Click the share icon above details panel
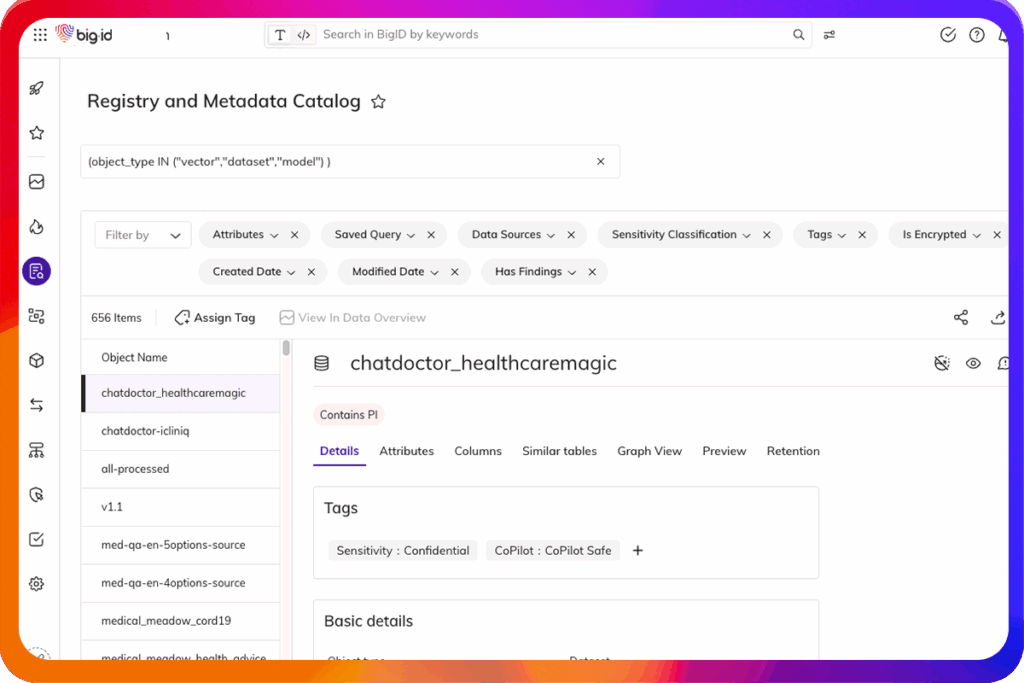Image resolution: width=1024 pixels, height=683 pixels. click(x=961, y=318)
